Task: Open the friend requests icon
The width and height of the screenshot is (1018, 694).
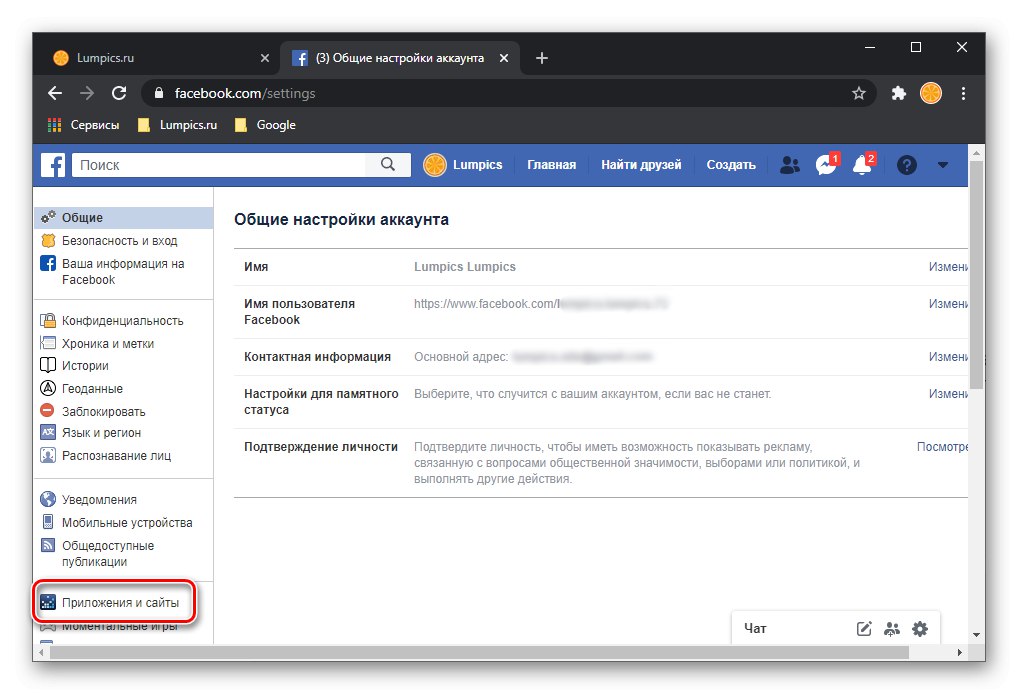Action: click(x=789, y=165)
